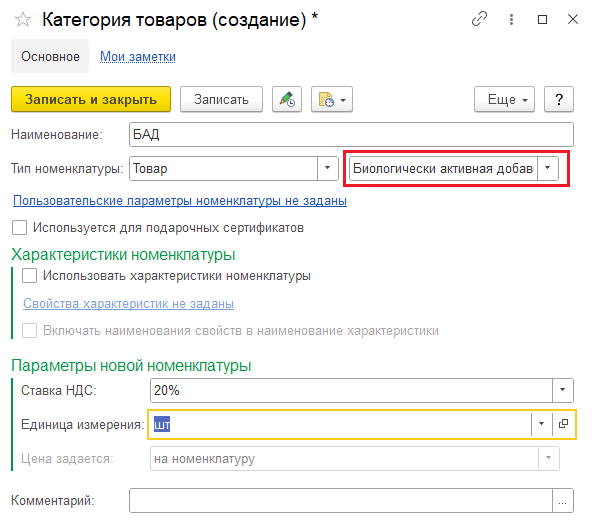The width and height of the screenshot is (592, 525).
Task: Open the 'Еще' menu button
Action: point(504,99)
